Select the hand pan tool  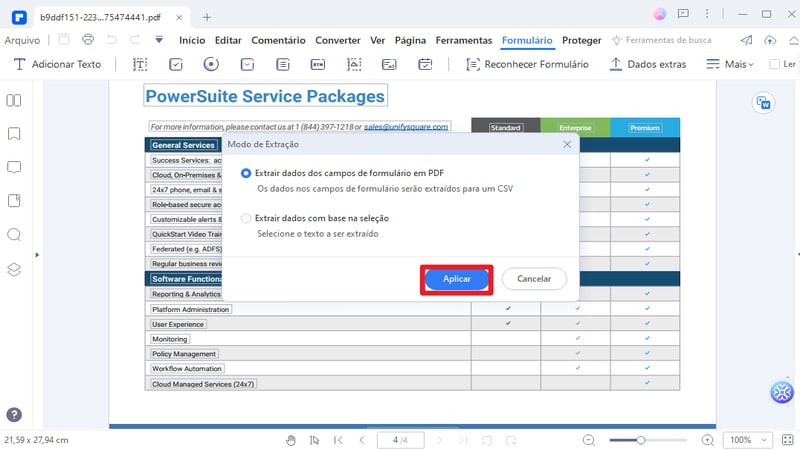[x=290, y=440]
